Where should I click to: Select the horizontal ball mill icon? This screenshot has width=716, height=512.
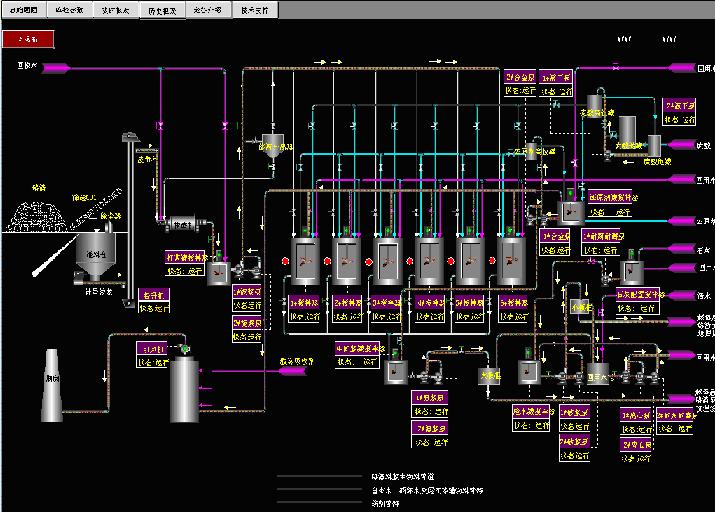(x=180, y=224)
